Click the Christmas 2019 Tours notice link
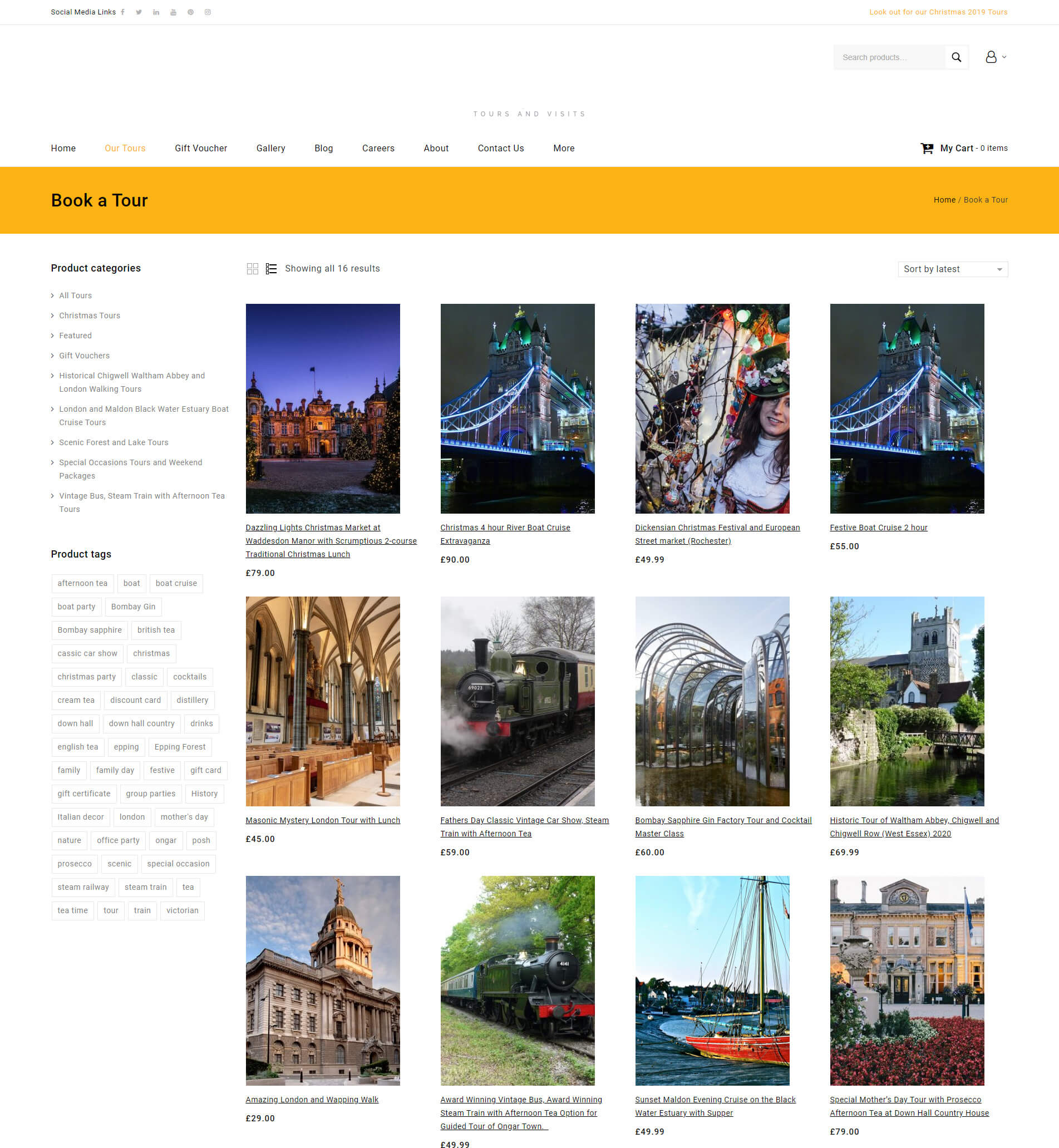The width and height of the screenshot is (1059, 1148). pos(938,12)
